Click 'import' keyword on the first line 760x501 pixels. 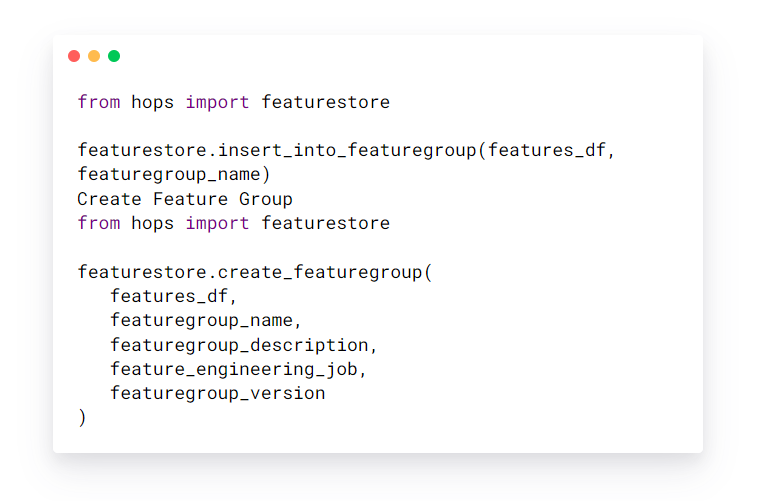218,102
